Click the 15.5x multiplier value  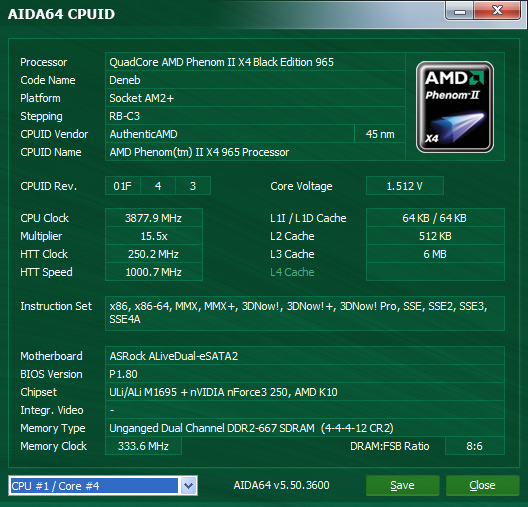[154, 236]
